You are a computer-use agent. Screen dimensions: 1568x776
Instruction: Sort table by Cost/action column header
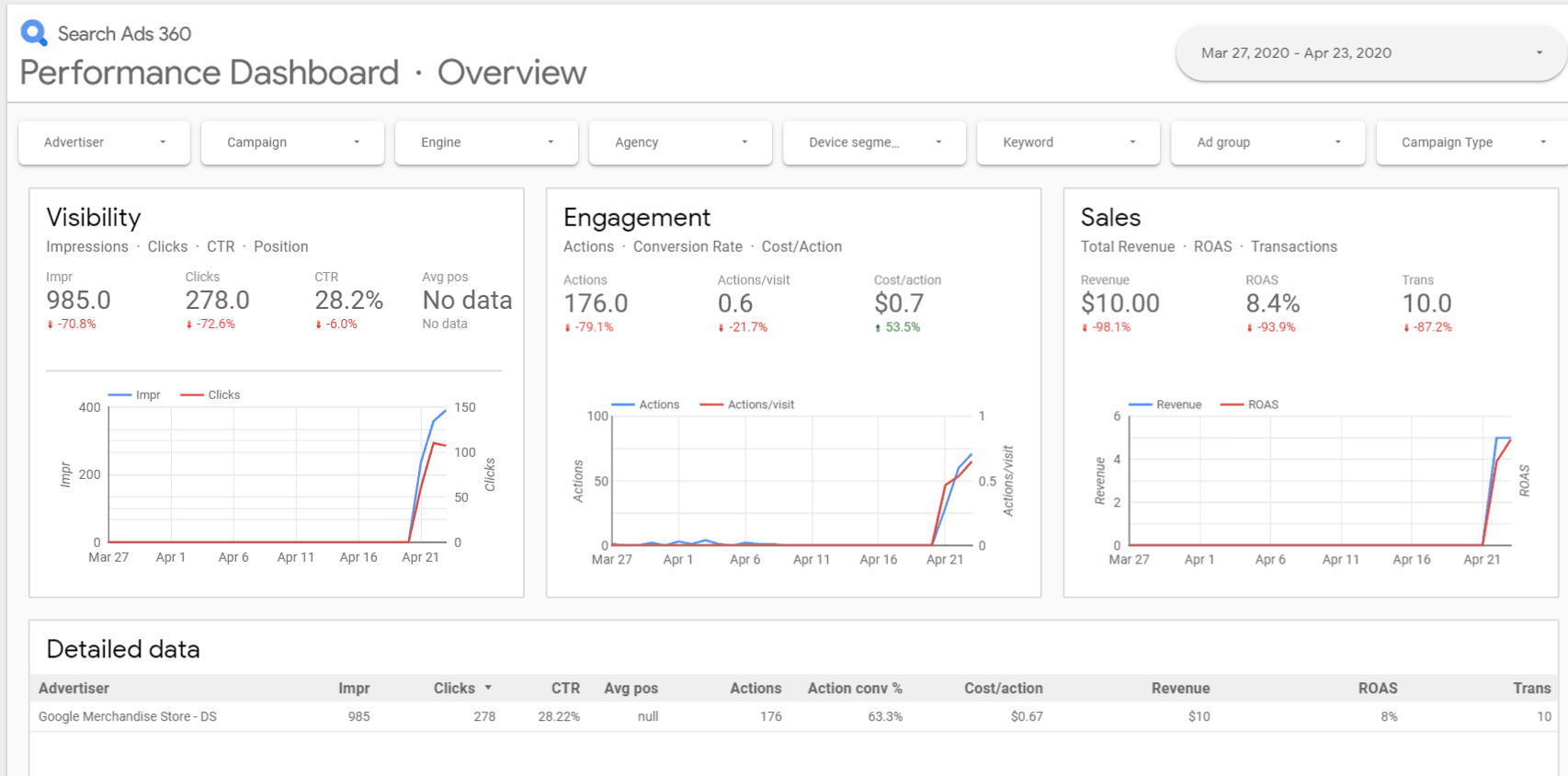[x=1003, y=688]
